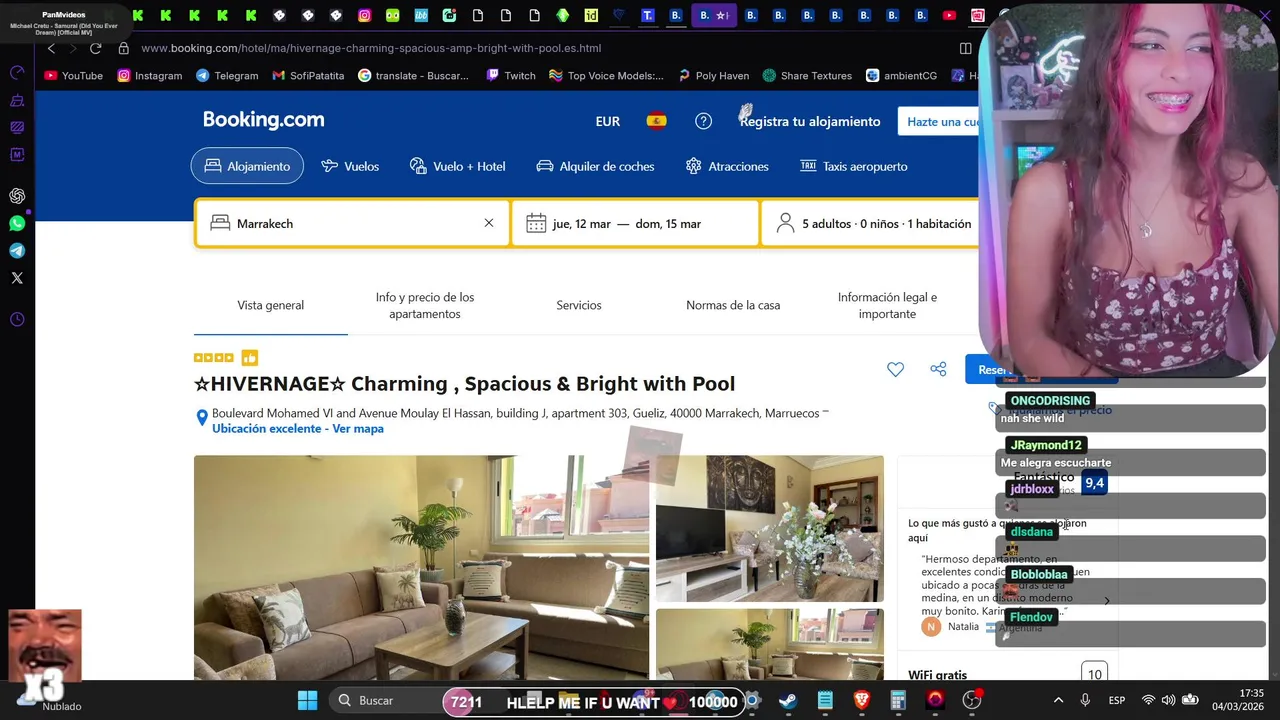Switch to Información legal e importante tab

pos(887,305)
